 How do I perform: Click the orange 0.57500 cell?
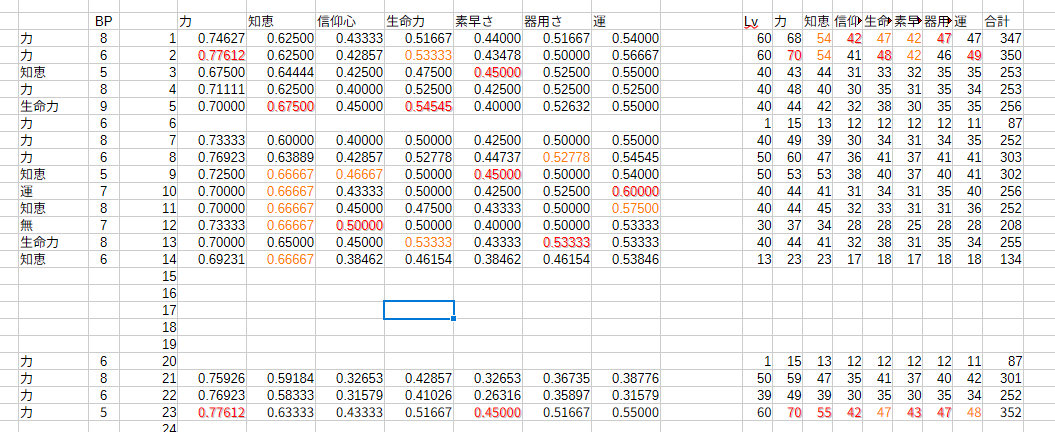coord(626,209)
